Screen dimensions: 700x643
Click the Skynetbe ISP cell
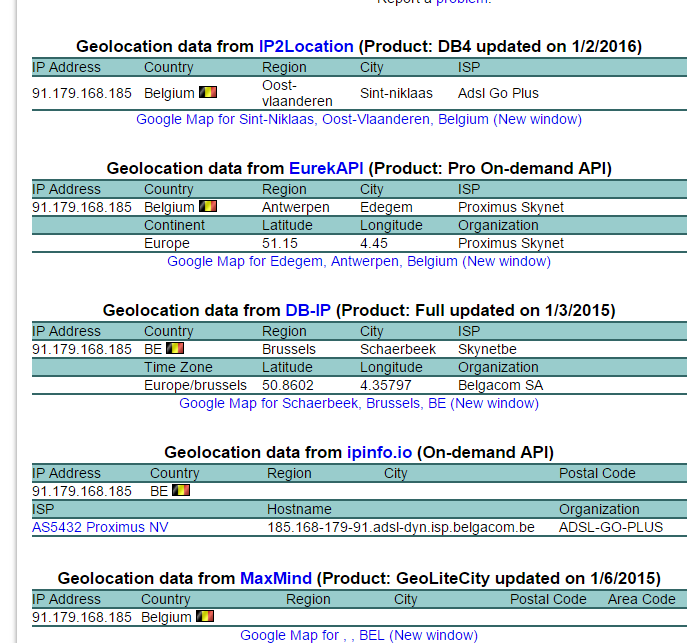(487, 349)
